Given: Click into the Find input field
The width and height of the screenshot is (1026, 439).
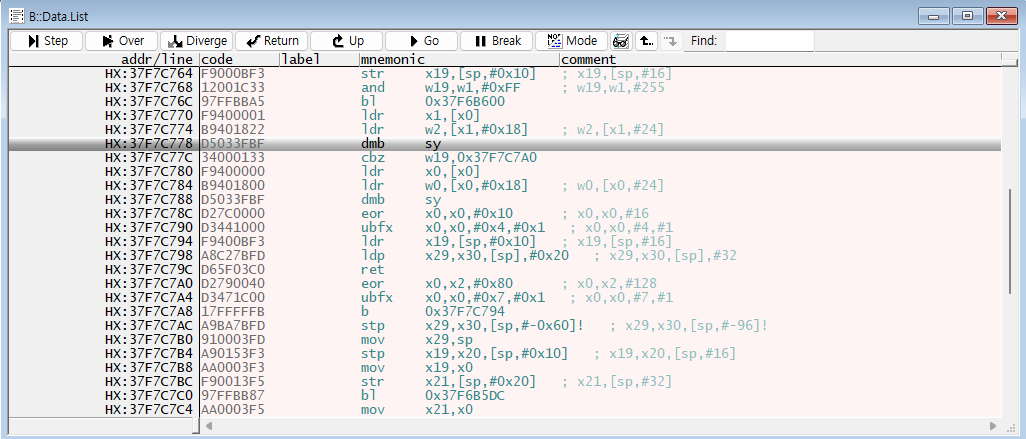Looking at the screenshot, I should tap(768, 41).
